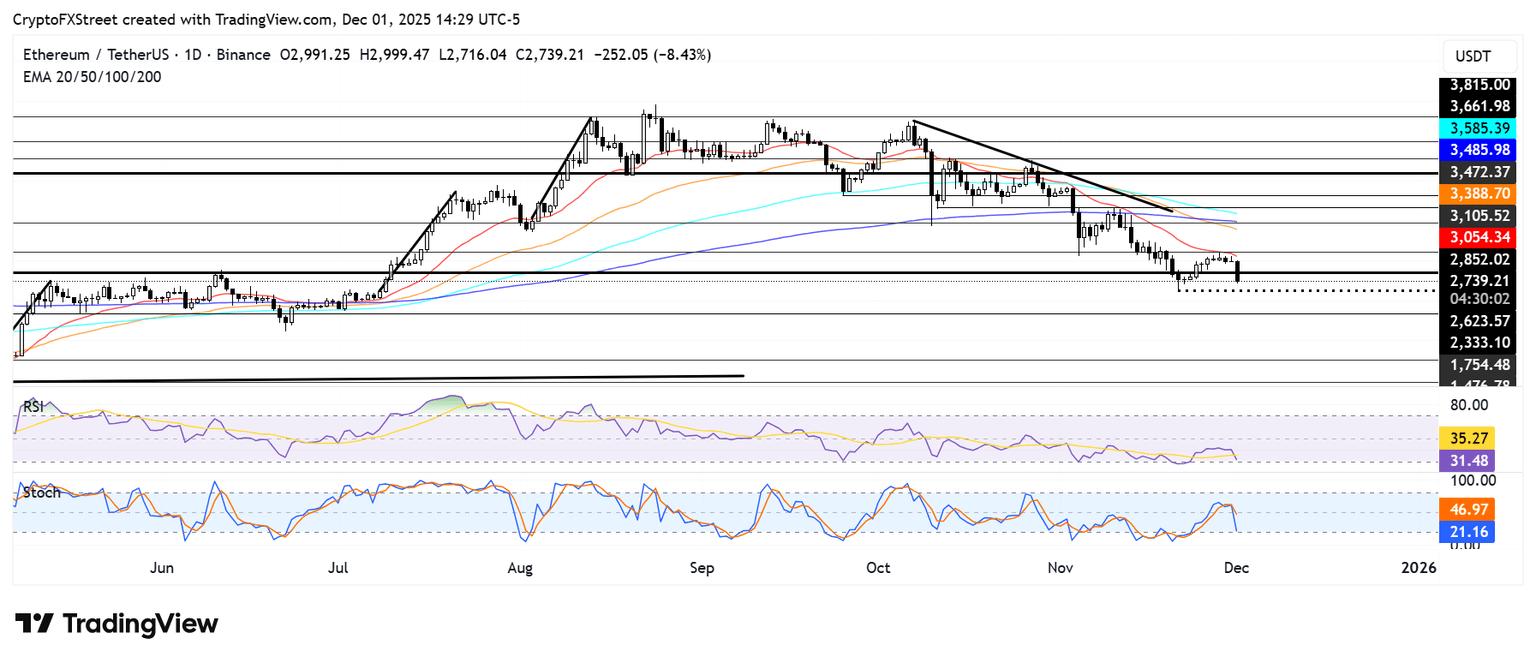Click the TradingView logo at bottom left
The height and width of the screenshot is (662, 1536).
(116, 624)
